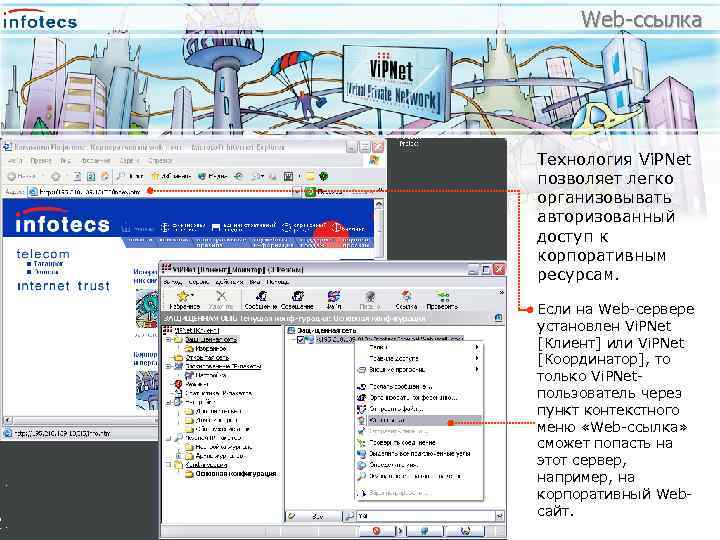Choose Web-ссылка highlighted context menu item

coord(420,420)
